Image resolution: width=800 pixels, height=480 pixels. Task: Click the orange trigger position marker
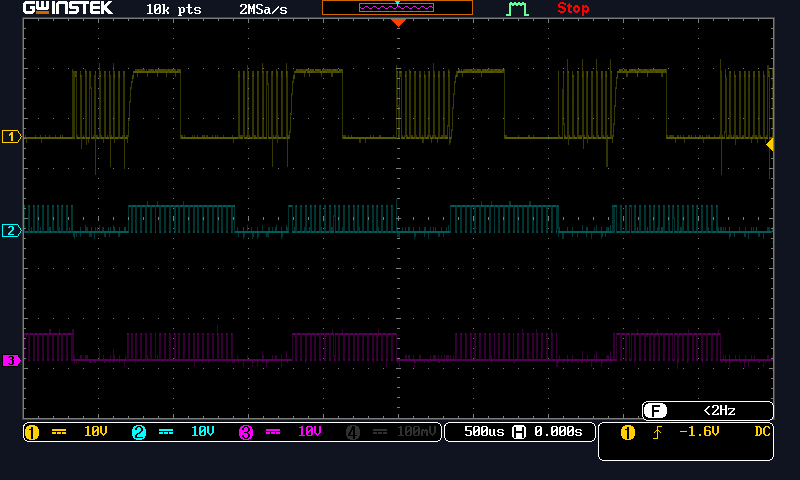pos(398,22)
